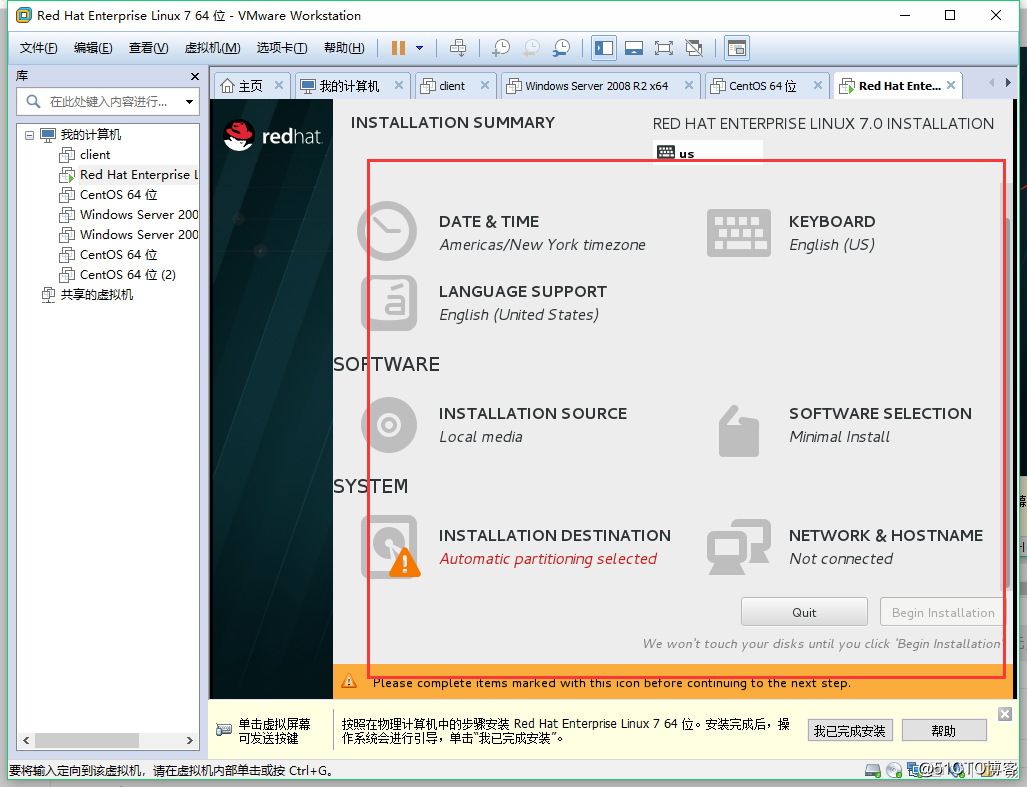The height and width of the screenshot is (787, 1027).
Task: Click the Quit button
Action: pyautogui.click(x=804, y=612)
